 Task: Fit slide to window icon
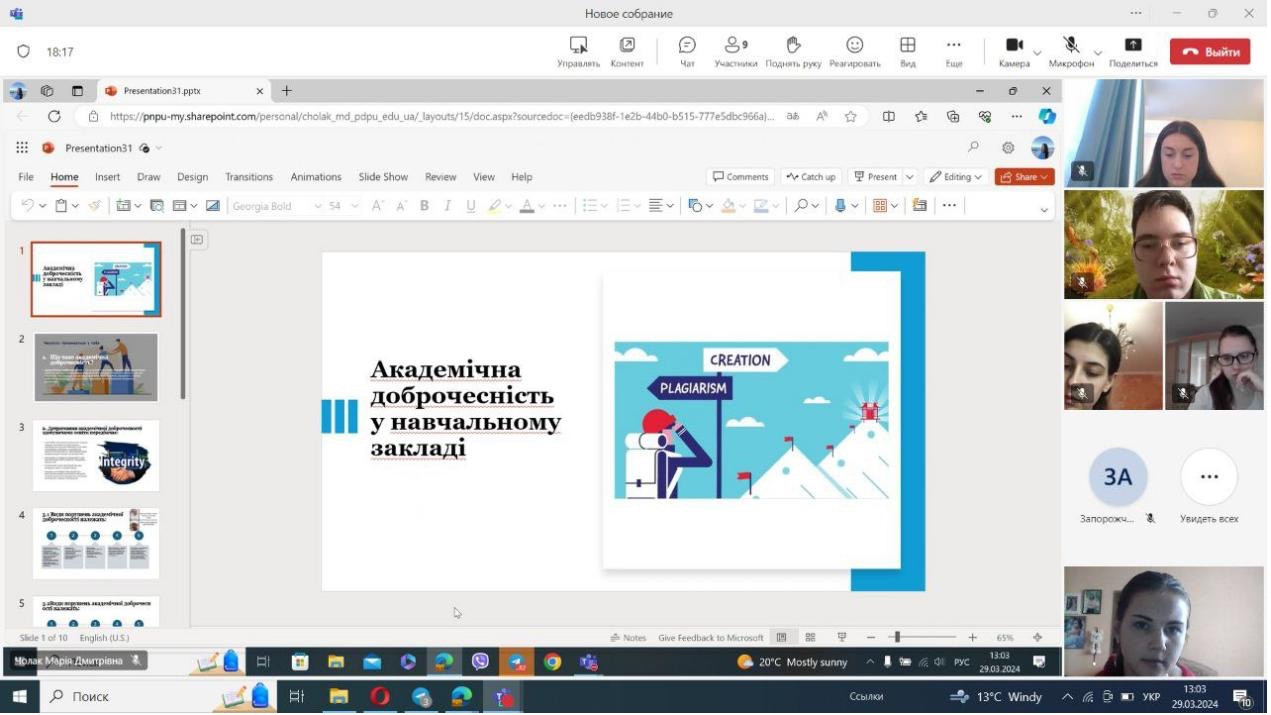[x=1039, y=639]
